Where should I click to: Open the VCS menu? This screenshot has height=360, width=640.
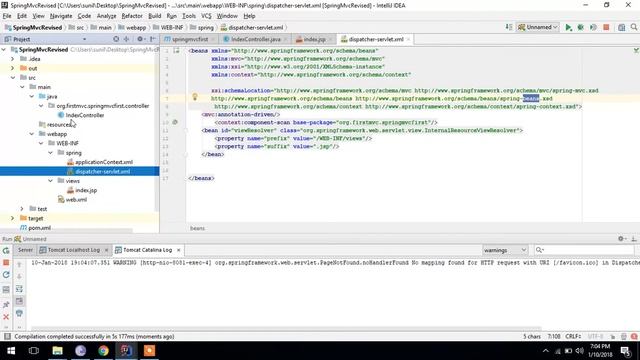(x=206, y=16)
